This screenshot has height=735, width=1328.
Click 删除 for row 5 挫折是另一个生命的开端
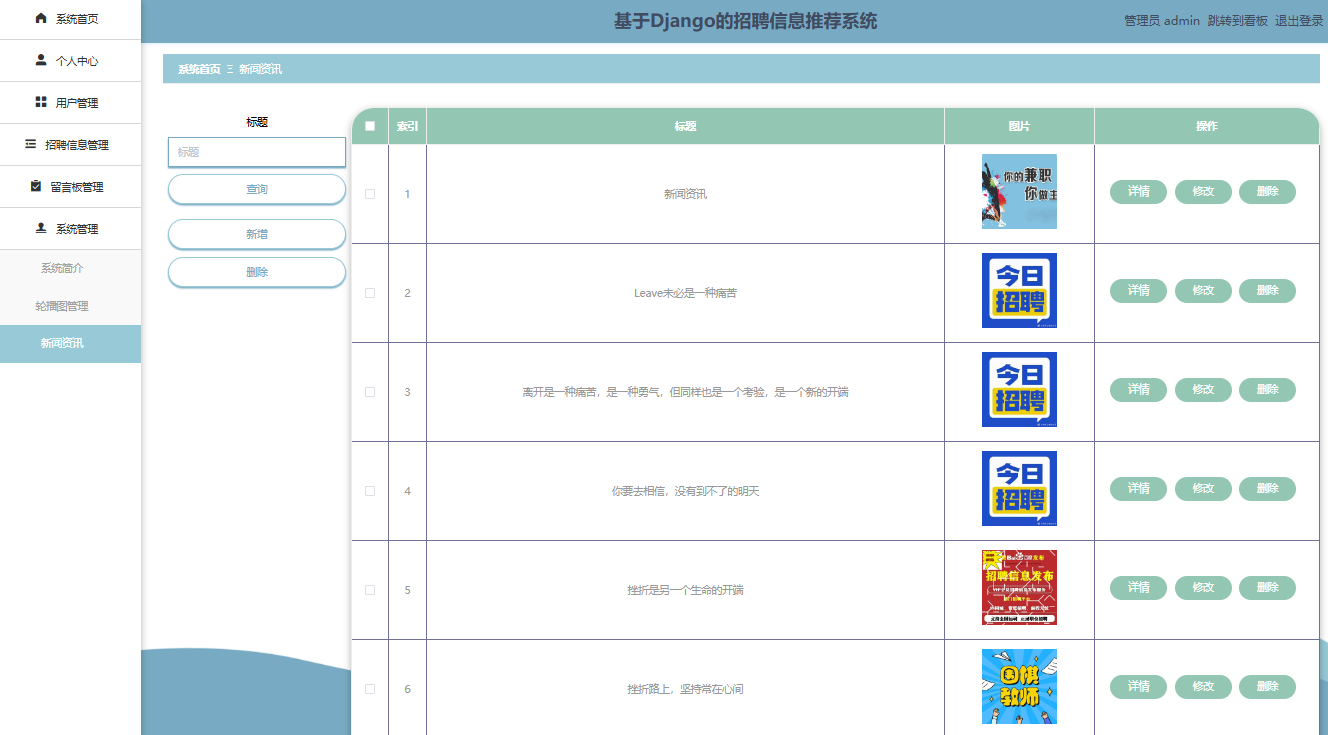(x=1267, y=588)
